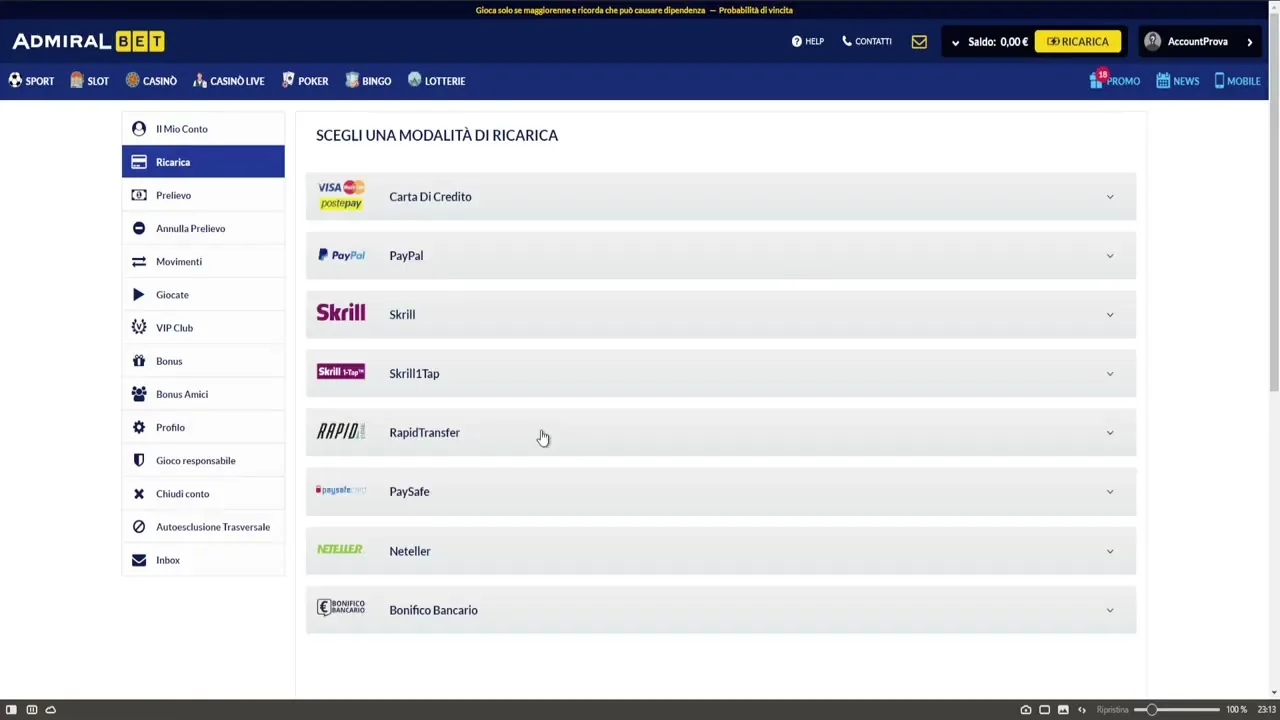Click the Sport soccer ball icon

click(x=15, y=80)
